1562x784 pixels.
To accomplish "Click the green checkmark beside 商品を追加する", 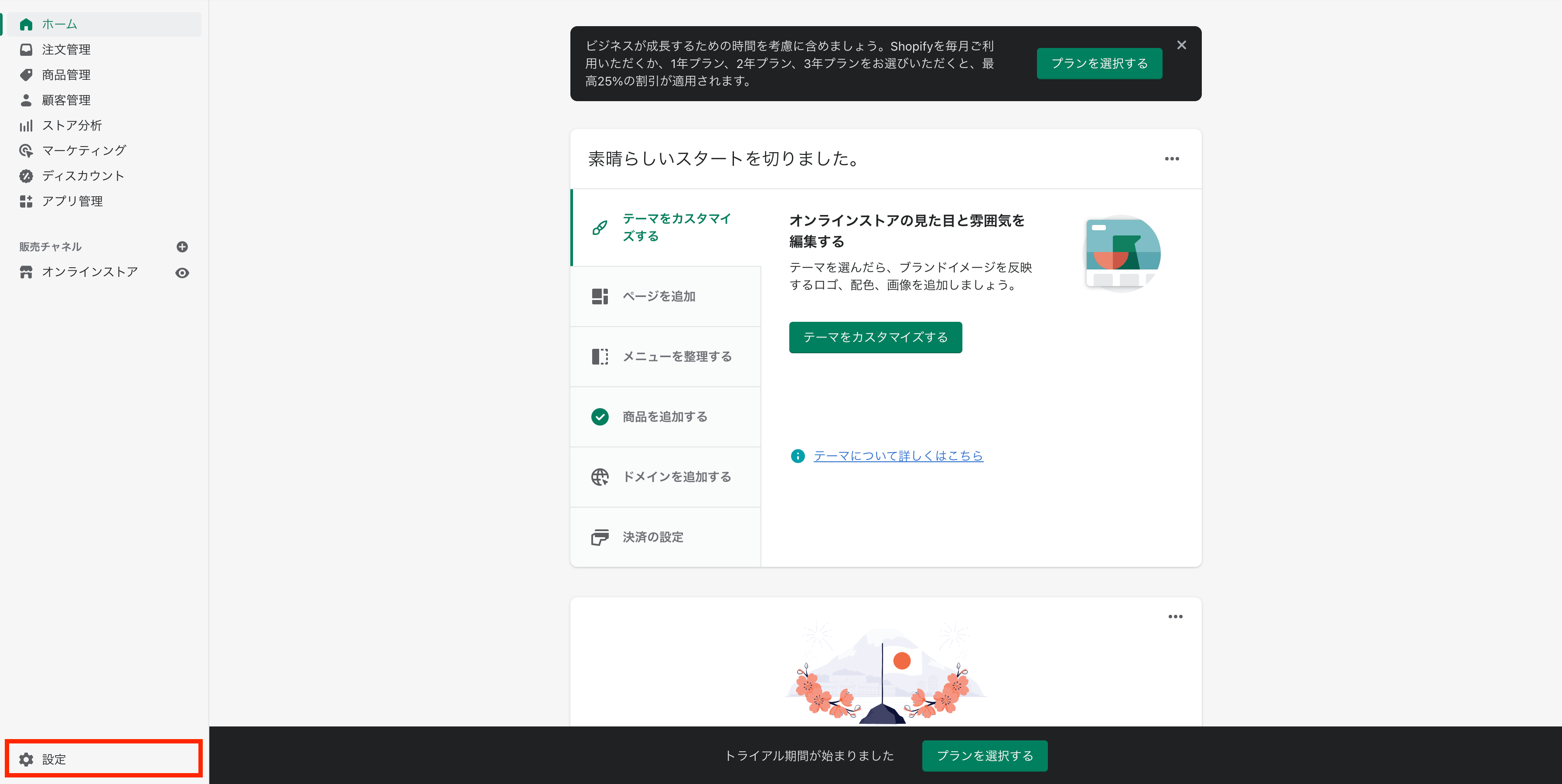I will [600, 416].
